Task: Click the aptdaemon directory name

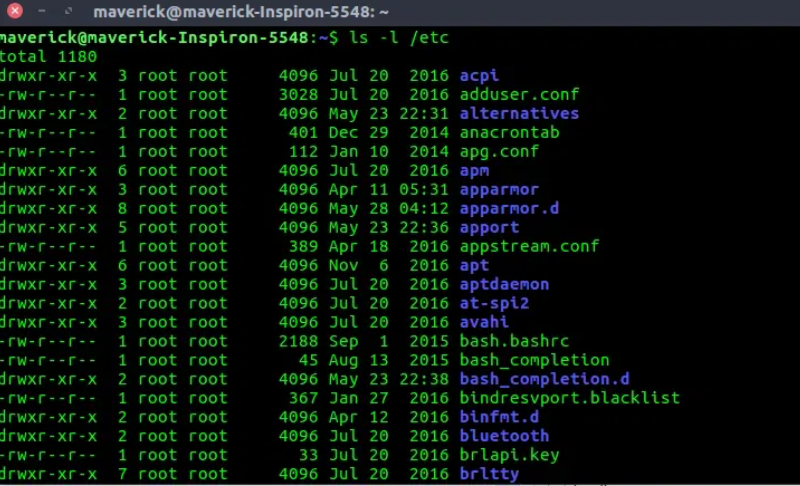Action: click(504, 284)
